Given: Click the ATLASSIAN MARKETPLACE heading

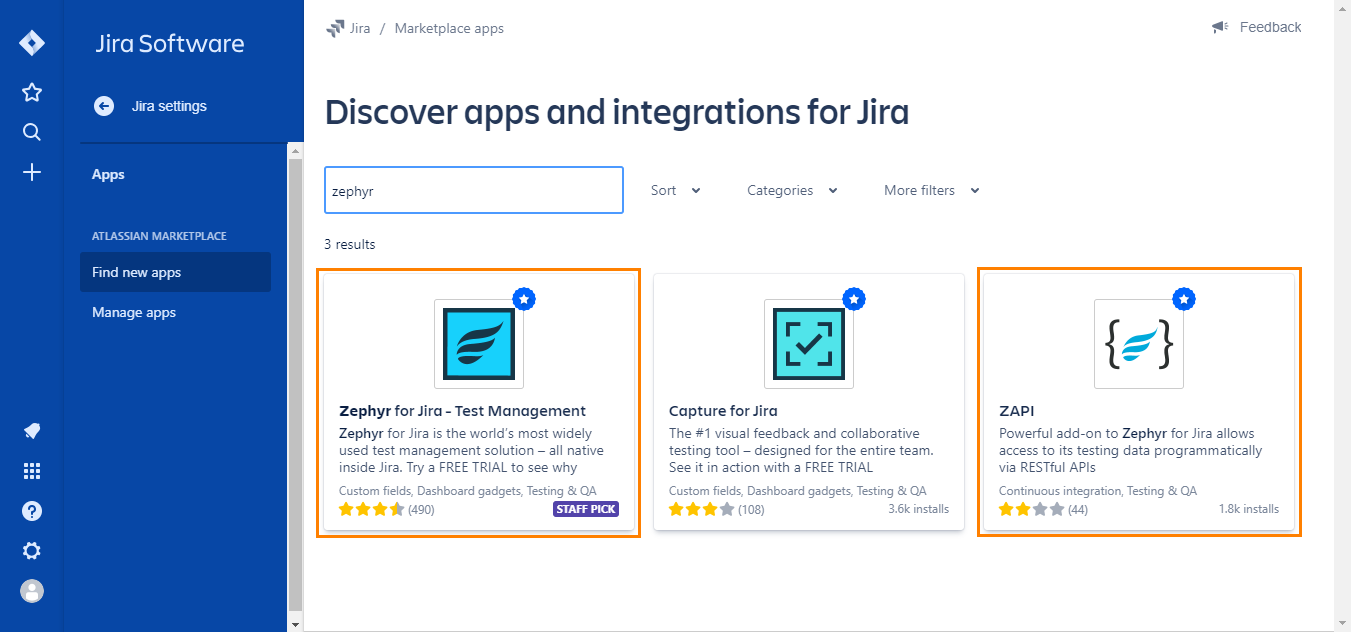Looking at the screenshot, I should point(159,236).
